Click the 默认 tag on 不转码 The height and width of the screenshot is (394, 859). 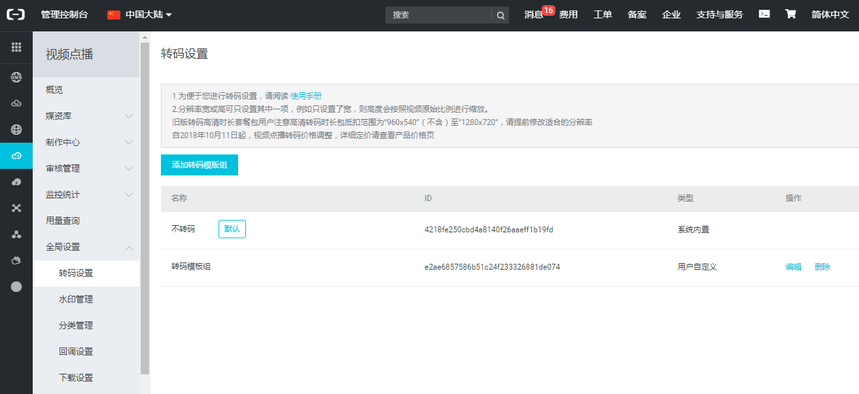(x=232, y=229)
